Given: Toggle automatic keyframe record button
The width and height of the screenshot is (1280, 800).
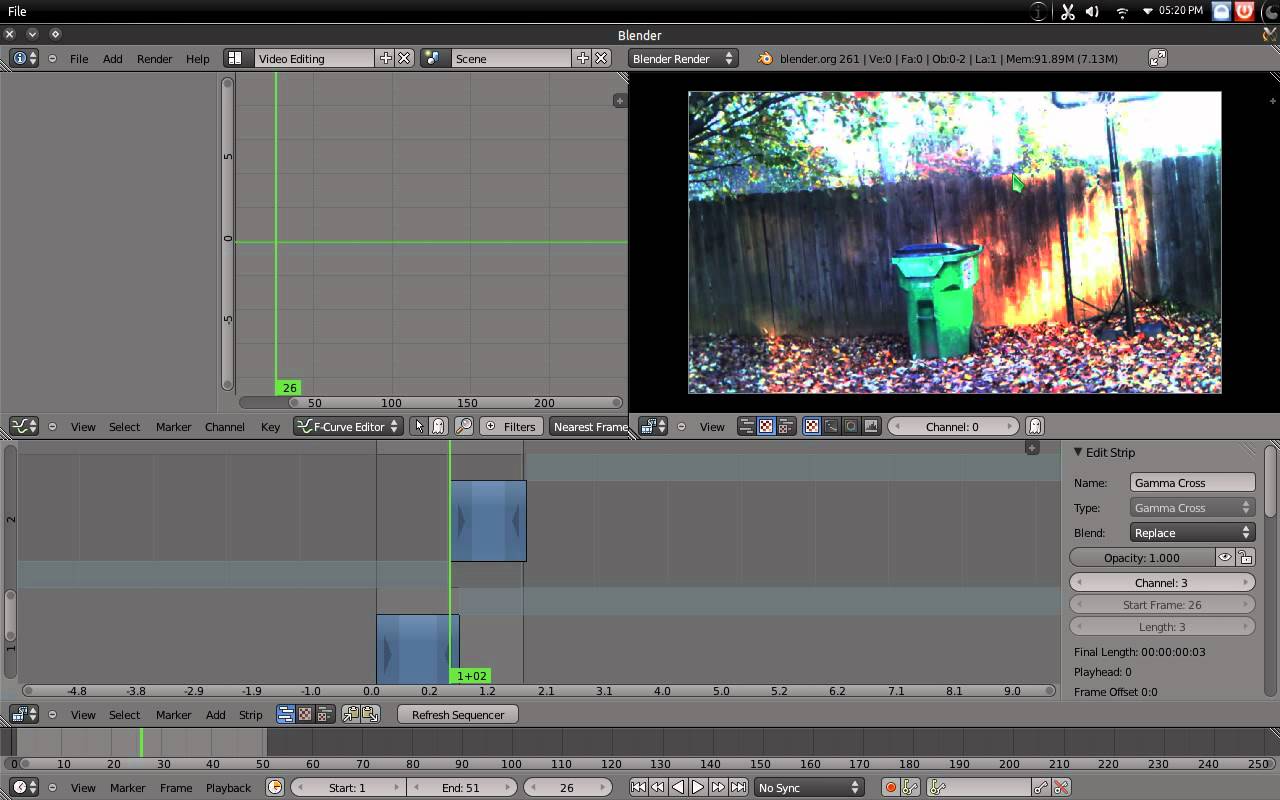Looking at the screenshot, I should pyautogui.click(x=890, y=787).
